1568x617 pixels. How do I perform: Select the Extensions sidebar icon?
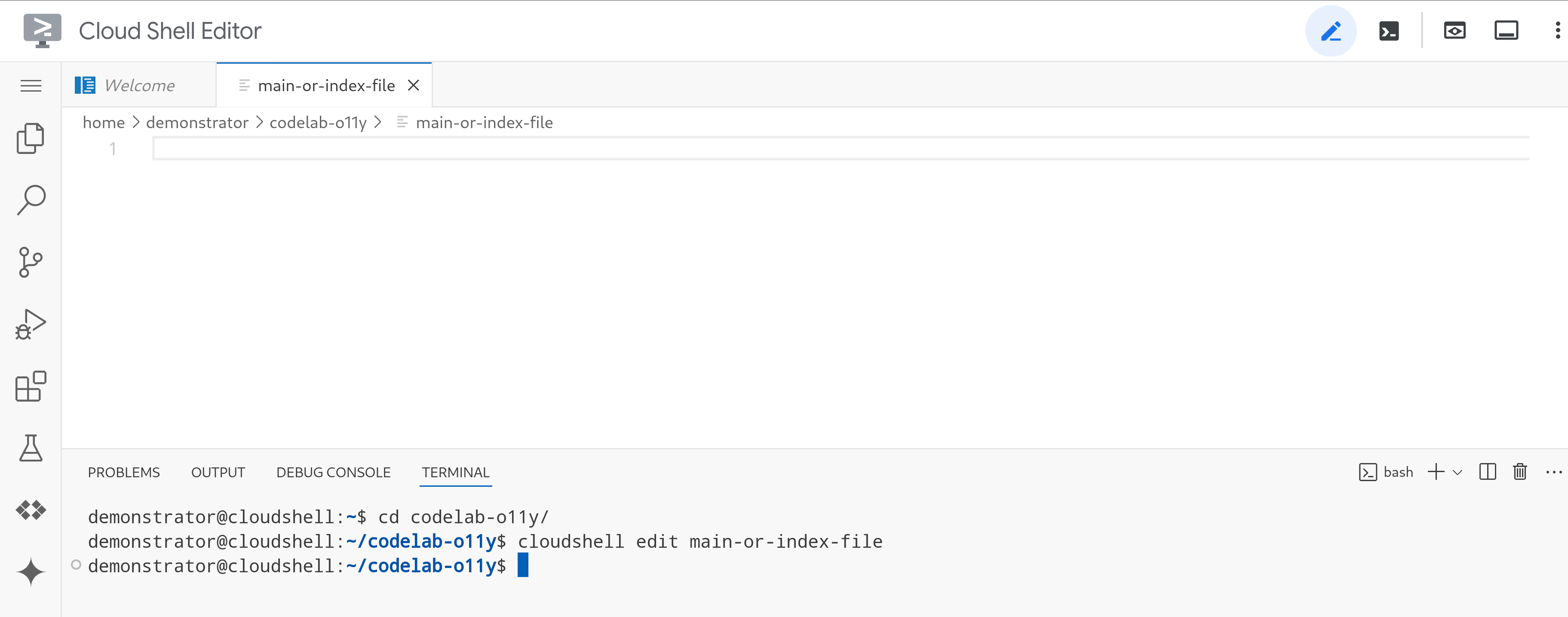tap(31, 388)
